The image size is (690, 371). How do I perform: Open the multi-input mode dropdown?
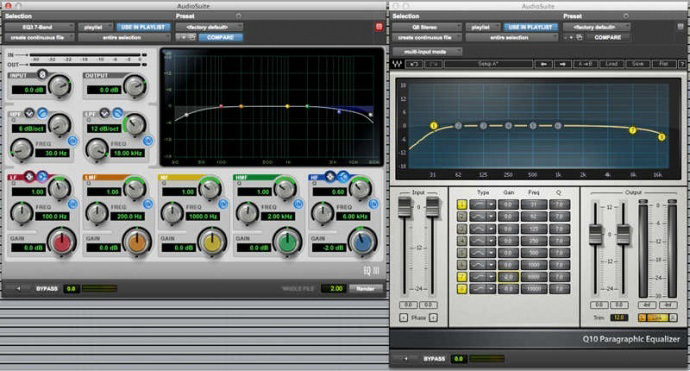pos(427,51)
